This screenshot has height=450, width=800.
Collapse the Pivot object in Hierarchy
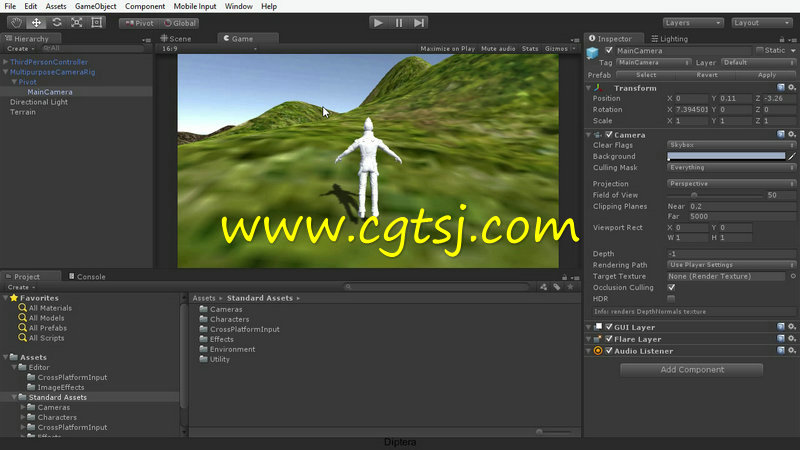(x=14, y=82)
